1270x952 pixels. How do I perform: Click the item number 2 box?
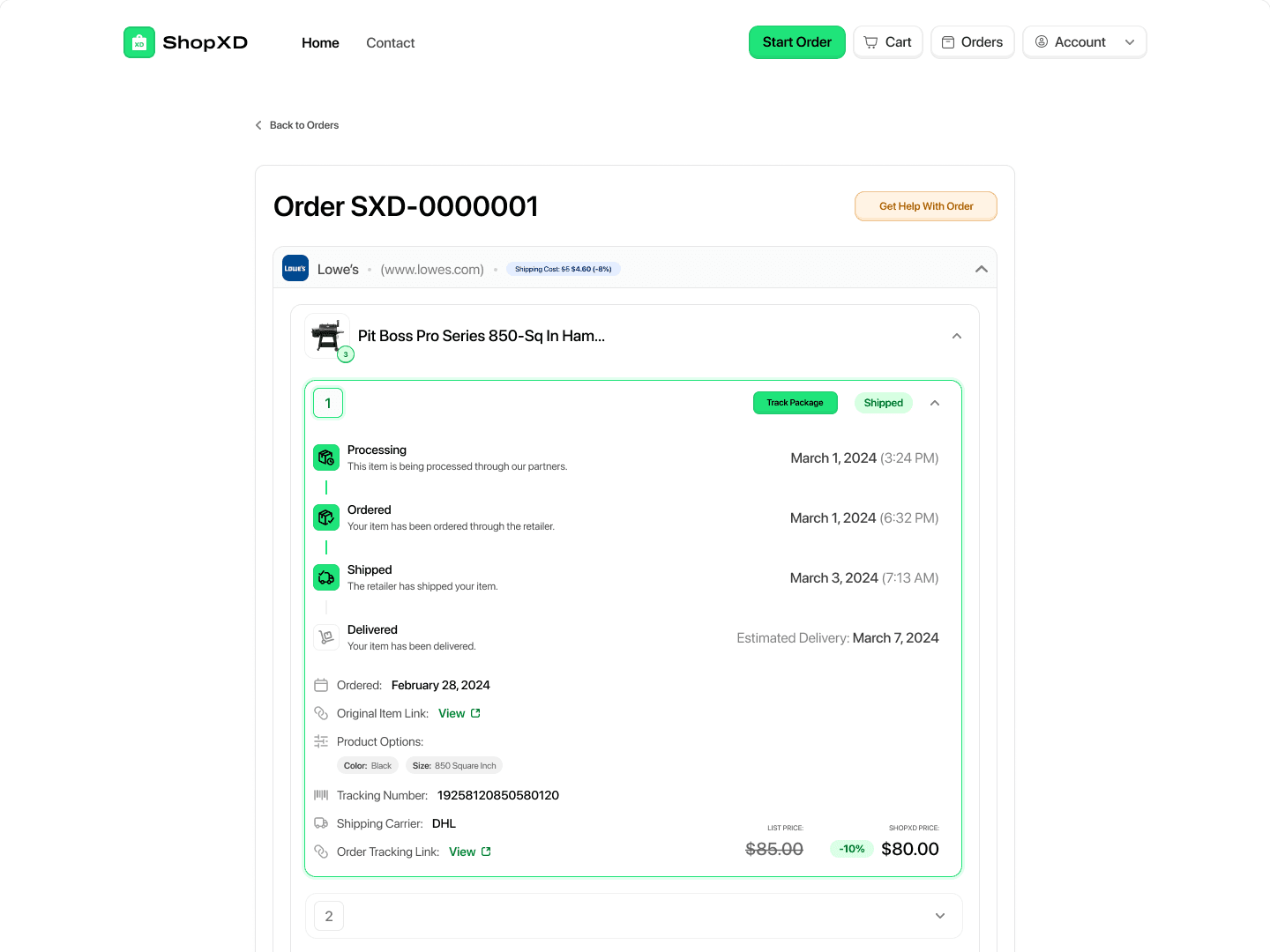[x=329, y=916]
